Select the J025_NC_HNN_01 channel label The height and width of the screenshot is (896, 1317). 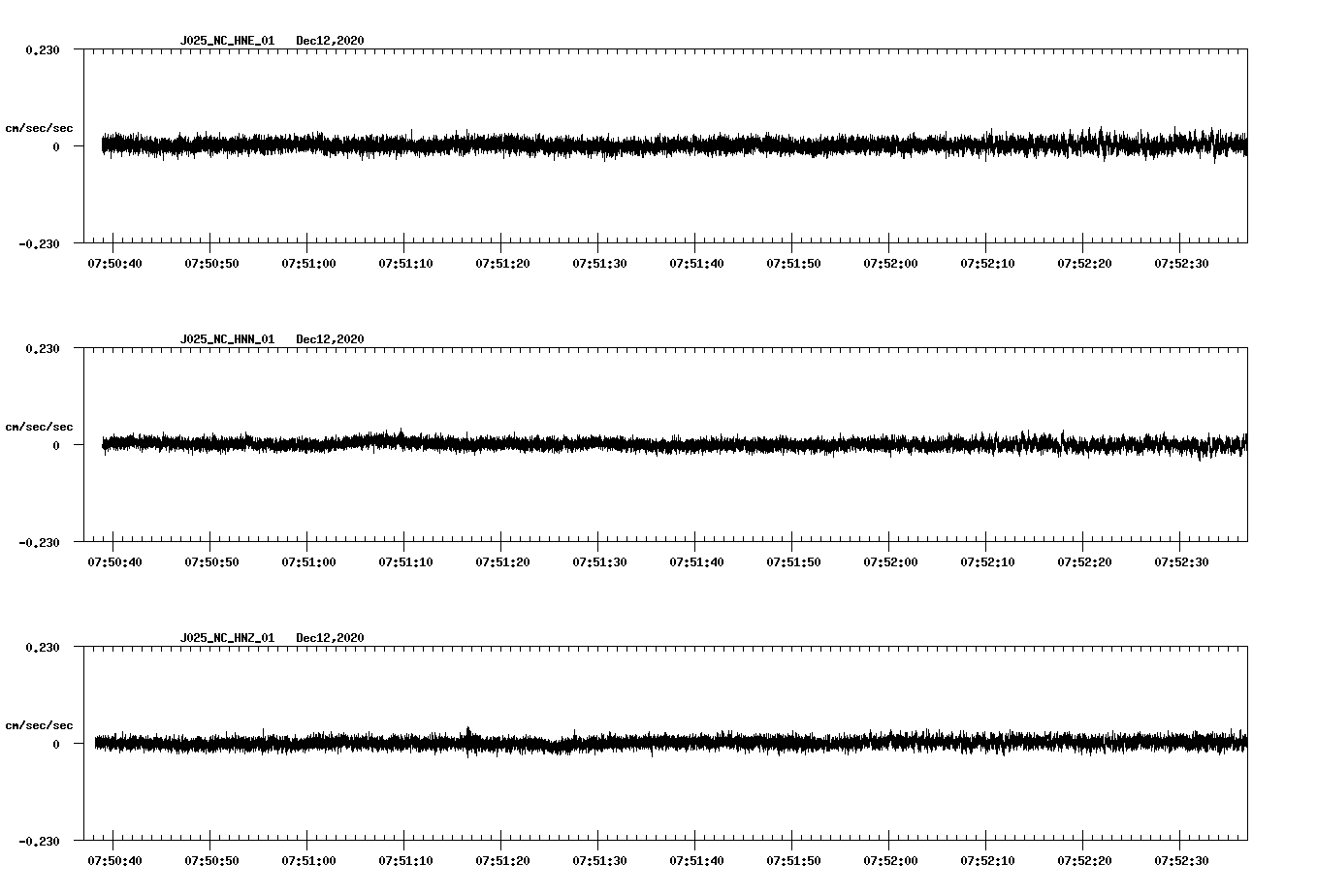[x=226, y=339]
